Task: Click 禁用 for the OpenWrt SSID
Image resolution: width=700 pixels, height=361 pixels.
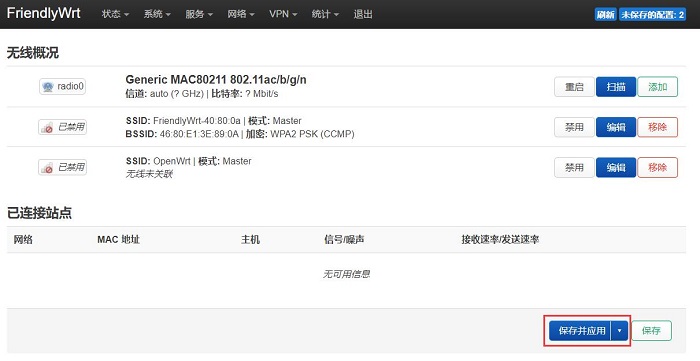Action: 574,167
